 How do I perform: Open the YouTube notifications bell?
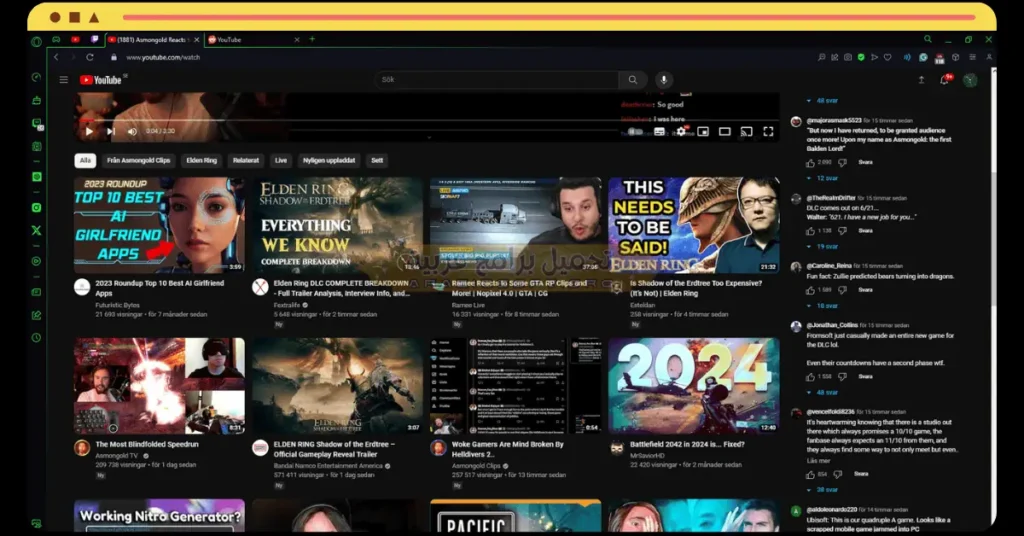coord(944,80)
